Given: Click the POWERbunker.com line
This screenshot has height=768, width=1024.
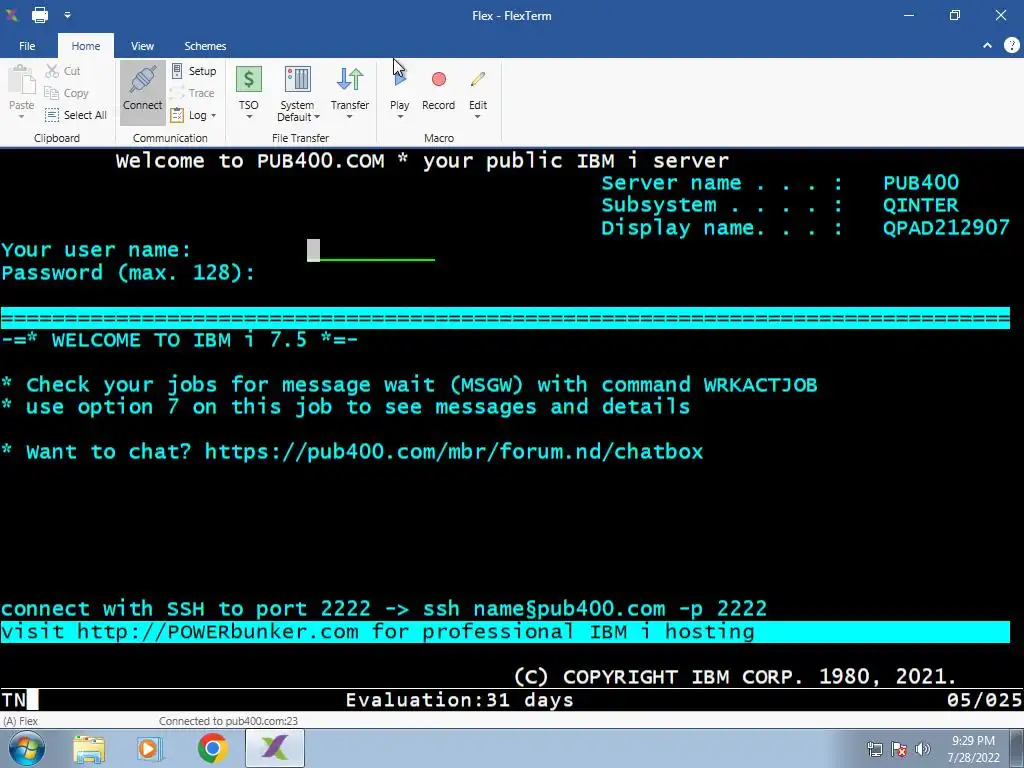Looking at the screenshot, I should click(505, 632).
